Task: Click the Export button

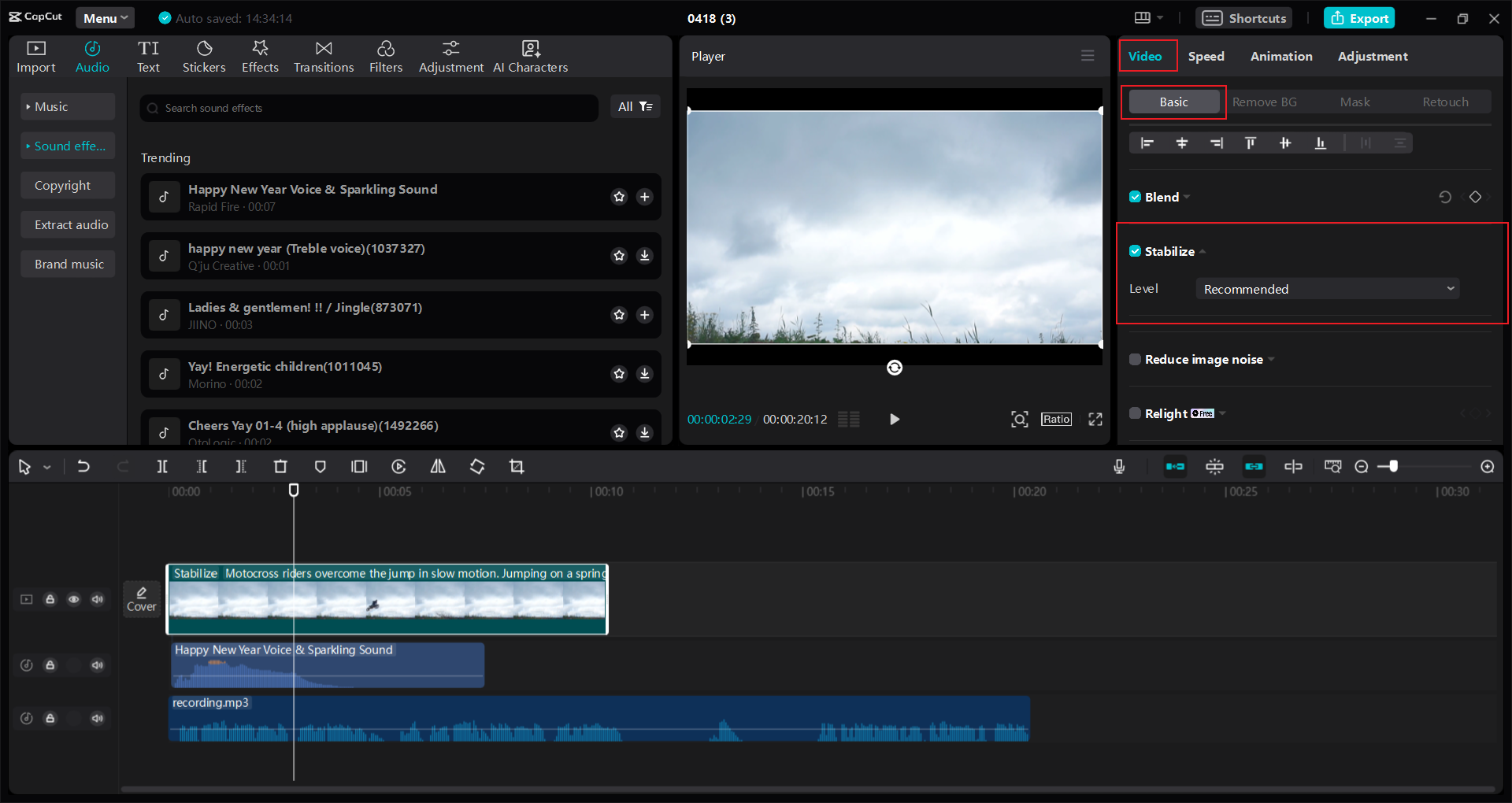Action: coord(1359,17)
